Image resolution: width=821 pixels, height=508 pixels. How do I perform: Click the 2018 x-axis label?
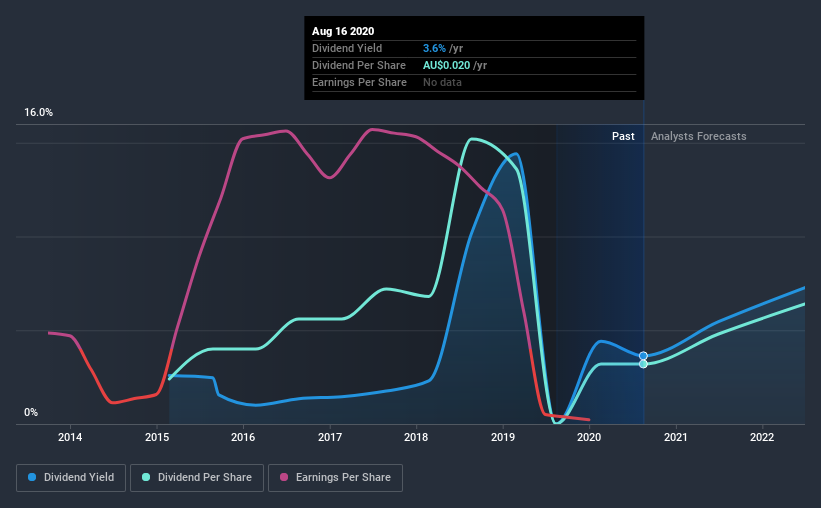click(x=416, y=437)
